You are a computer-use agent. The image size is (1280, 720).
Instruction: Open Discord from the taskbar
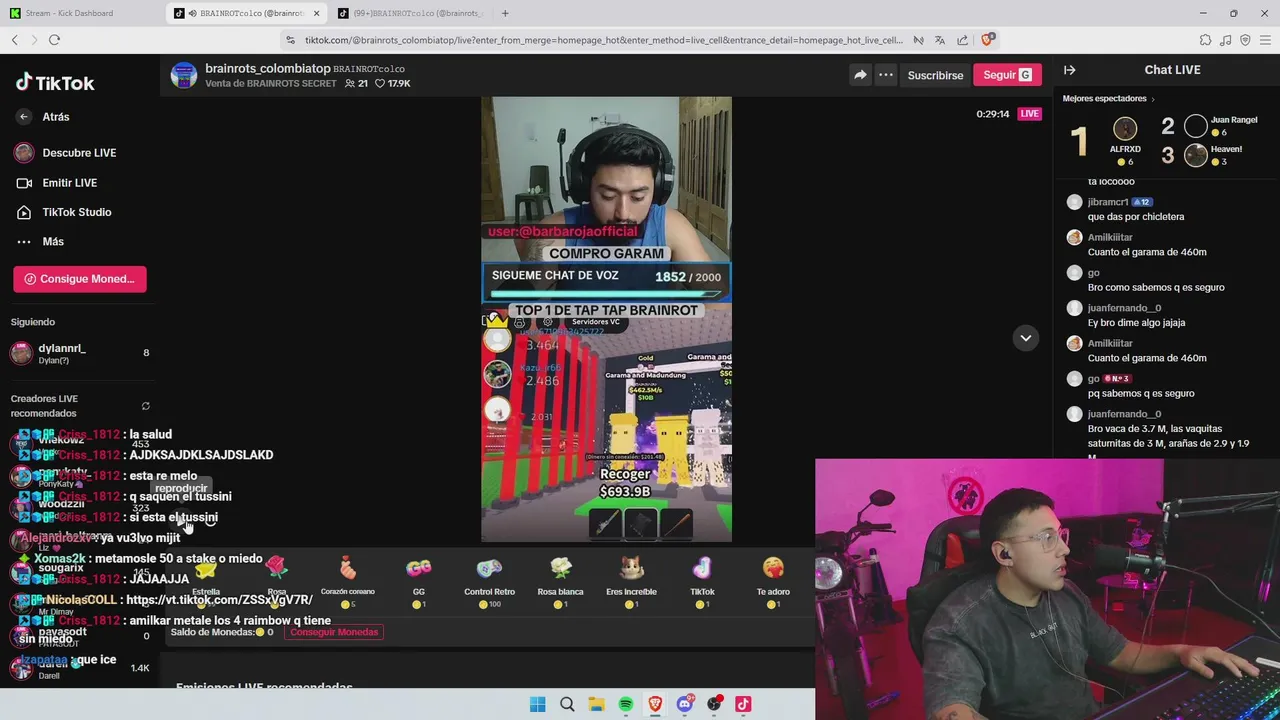(684, 704)
